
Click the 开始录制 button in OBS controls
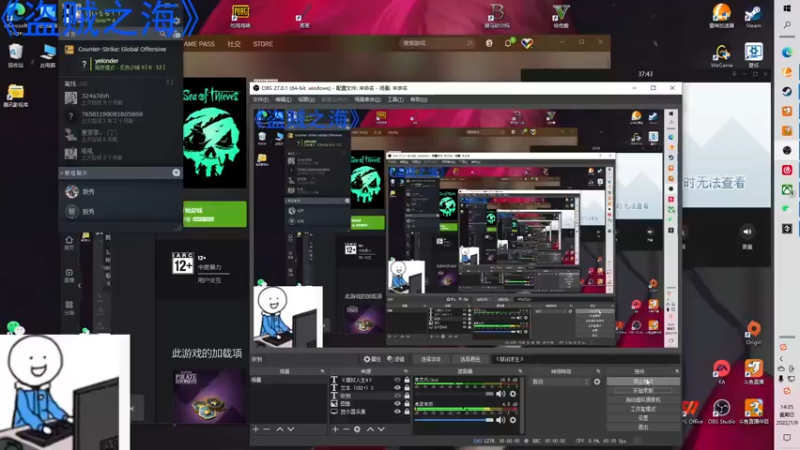(643, 390)
